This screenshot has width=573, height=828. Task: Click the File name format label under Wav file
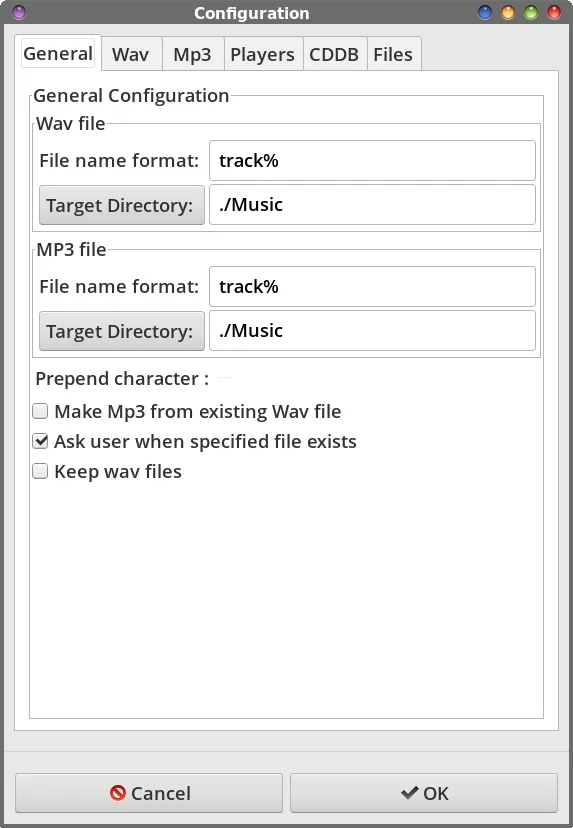click(119, 161)
